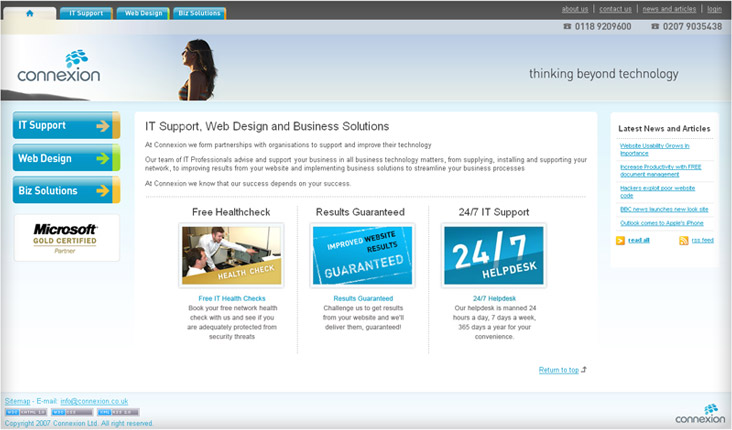This screenshot has height=430, width=732.
Task: Click the RSS feed orange icon
Action: click(683, 241)
